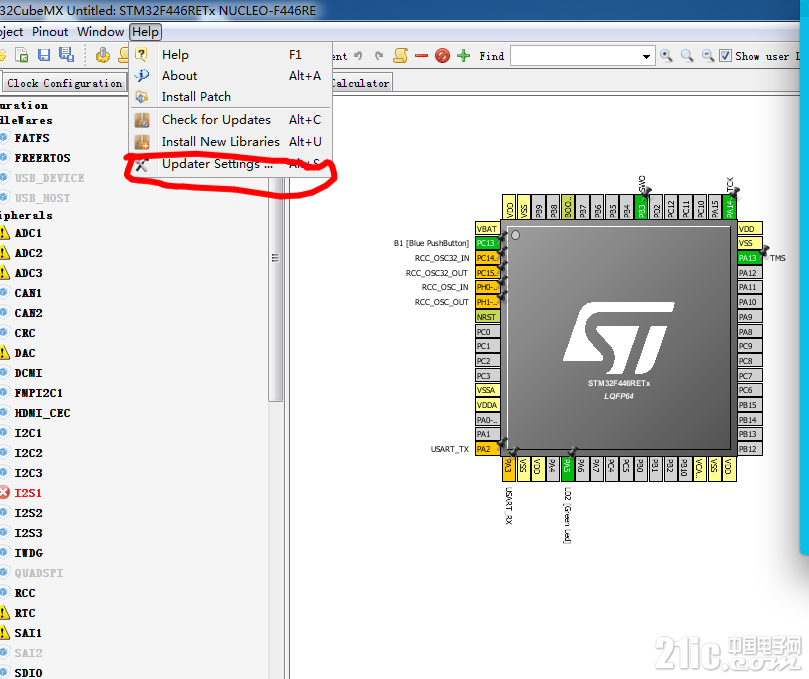The height and width of the screenshot is (679, 809).
Task: Open the Pinout menu
Action: click(x=50, y=32)
